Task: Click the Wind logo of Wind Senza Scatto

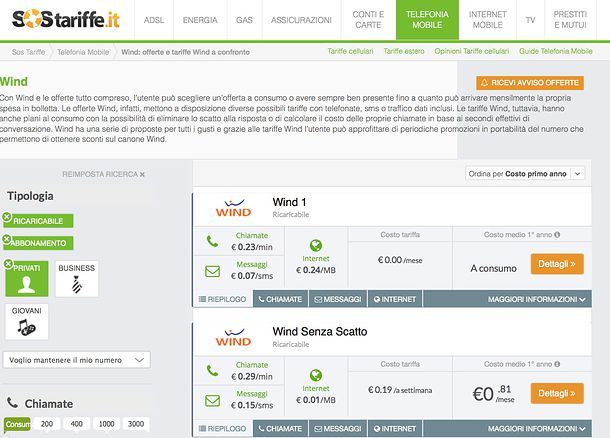Action: (x=233, y=337)
